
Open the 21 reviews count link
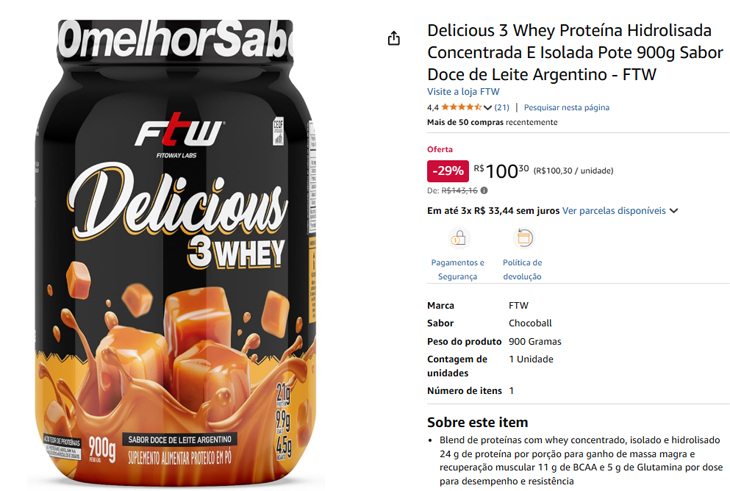point(502,108)
